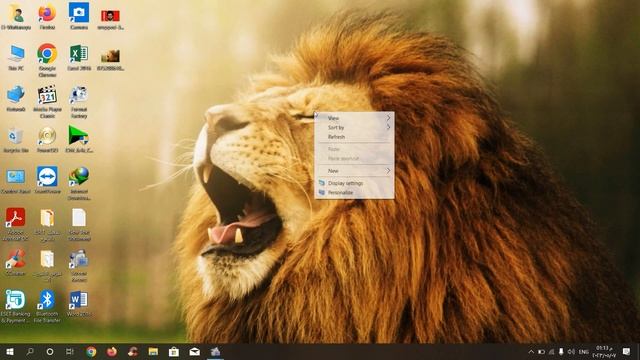Open Word 2016 desktop shortcut

pos(79,303)
